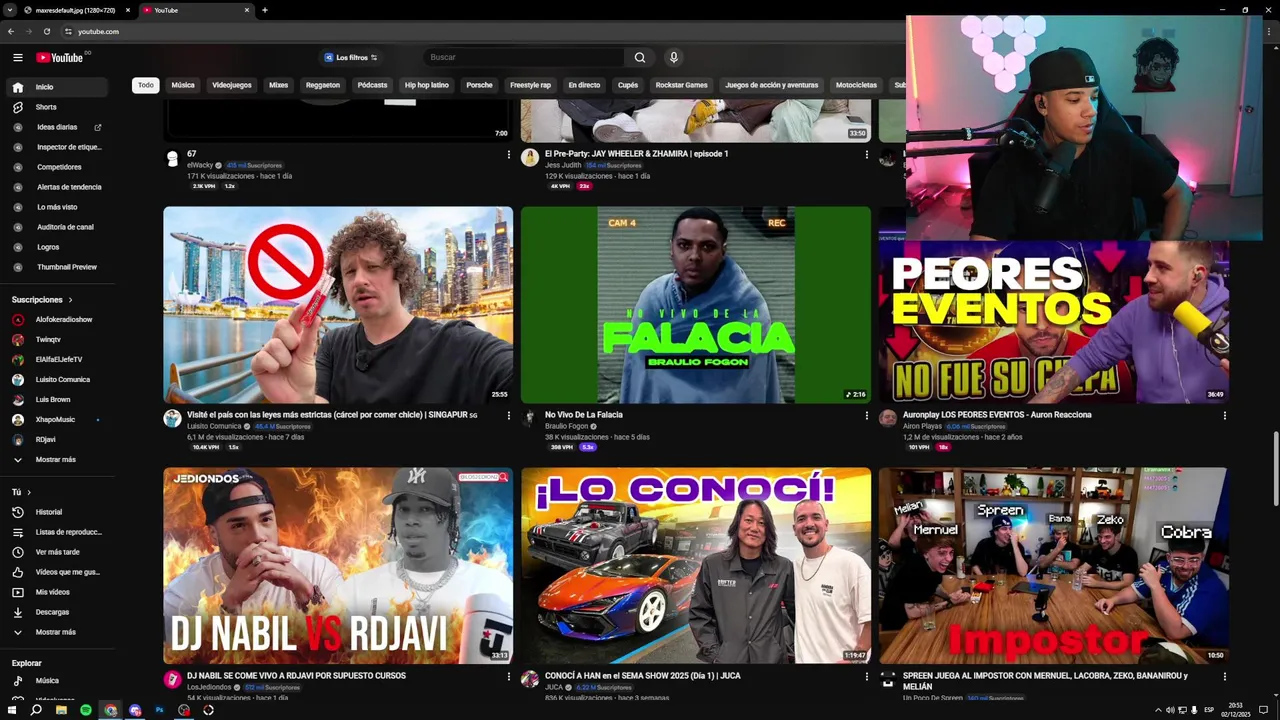Select the Todo filter chip
The width and height of the screenshot is (1280, 720).
point(146,85)
